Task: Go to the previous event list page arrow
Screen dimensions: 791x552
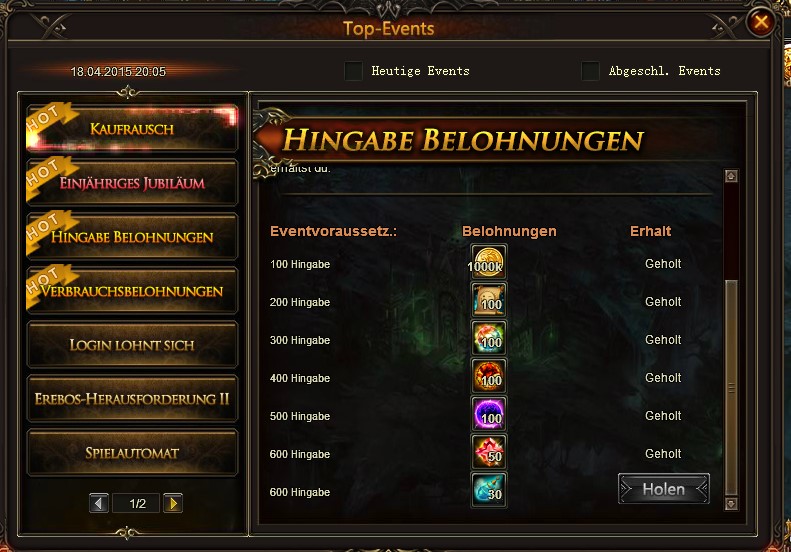Action: pos(99,503)
